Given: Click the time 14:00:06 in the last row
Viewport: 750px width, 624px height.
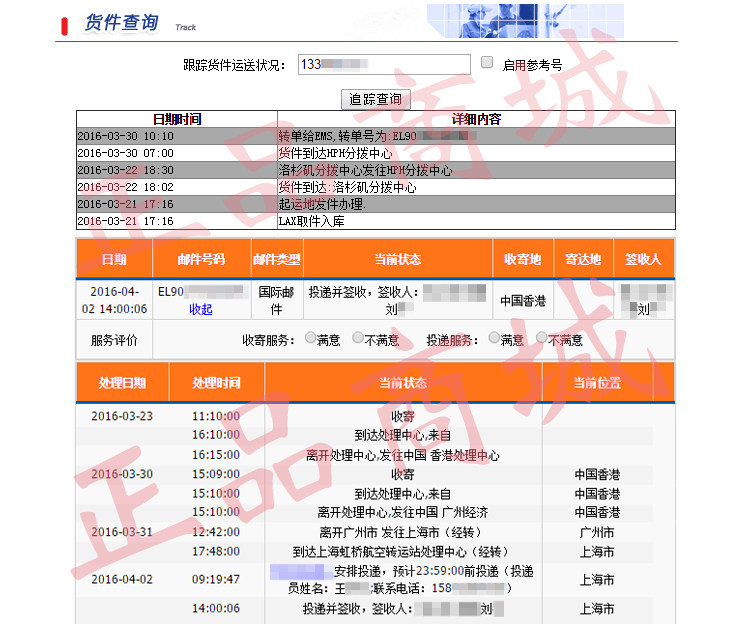Looking at the screenshot, I should [216, 608].
